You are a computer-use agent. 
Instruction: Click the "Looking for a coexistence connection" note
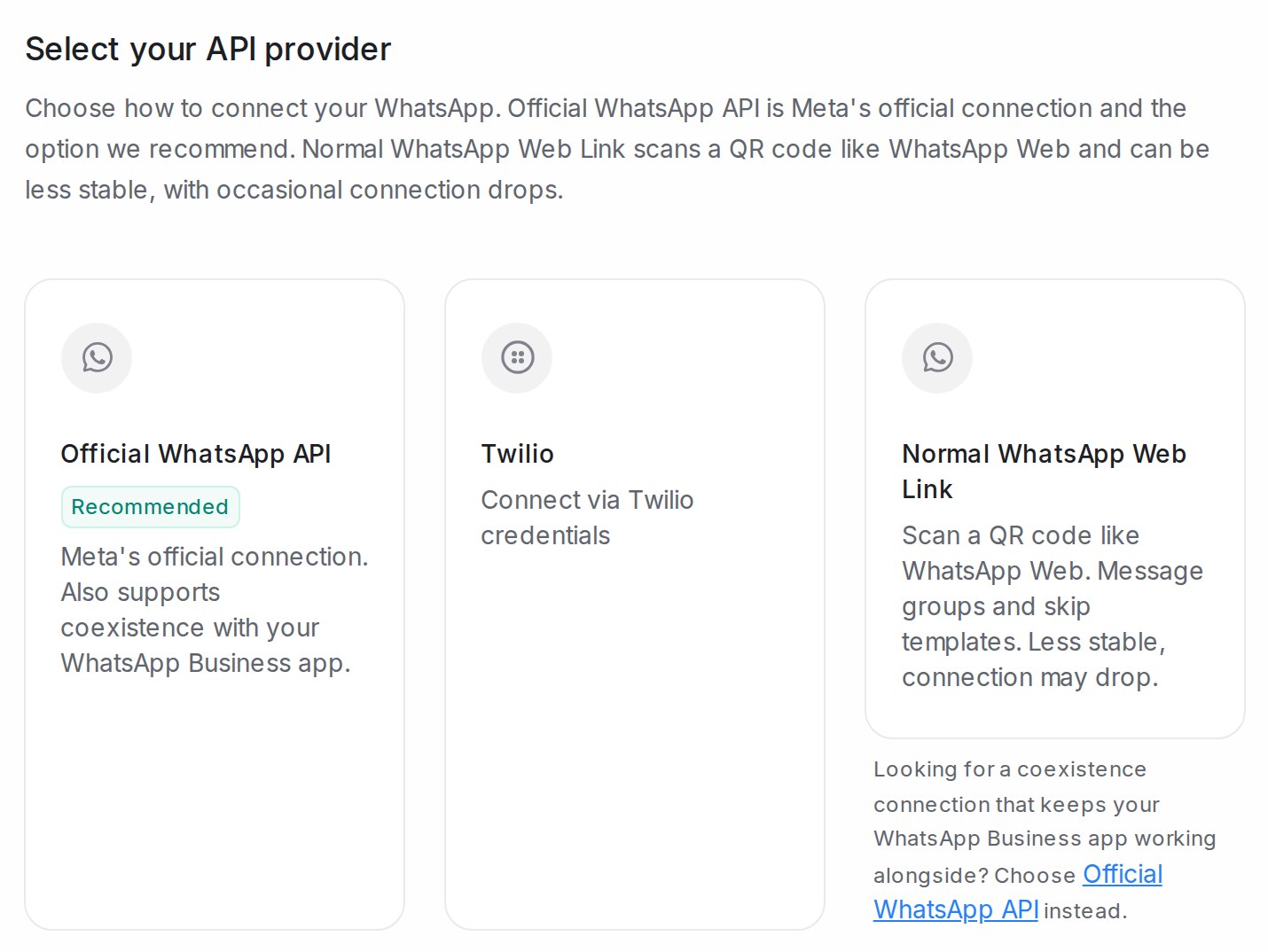(1045, 839)
